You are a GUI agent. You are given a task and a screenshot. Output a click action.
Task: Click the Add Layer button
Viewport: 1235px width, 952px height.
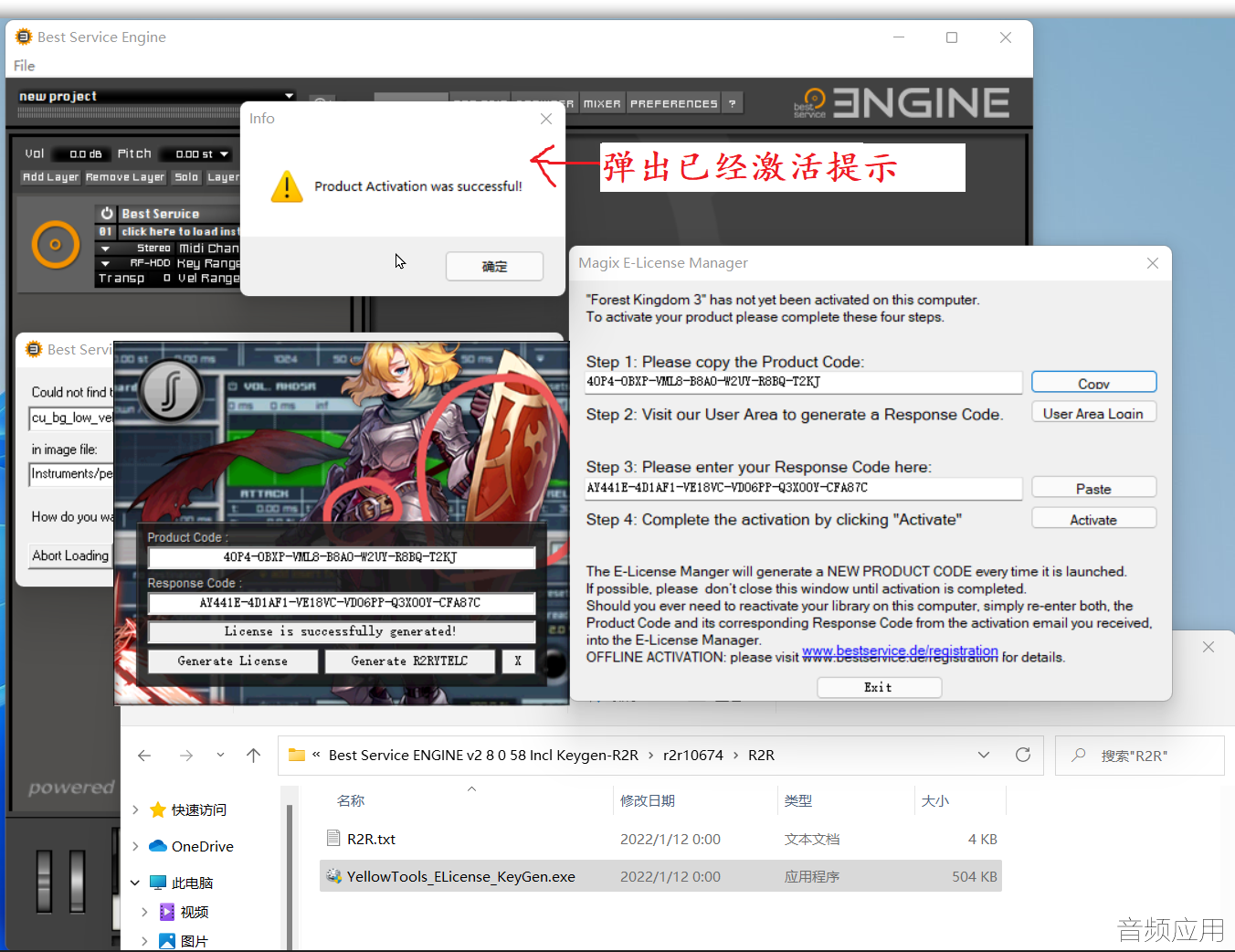(x=51, y=177)
